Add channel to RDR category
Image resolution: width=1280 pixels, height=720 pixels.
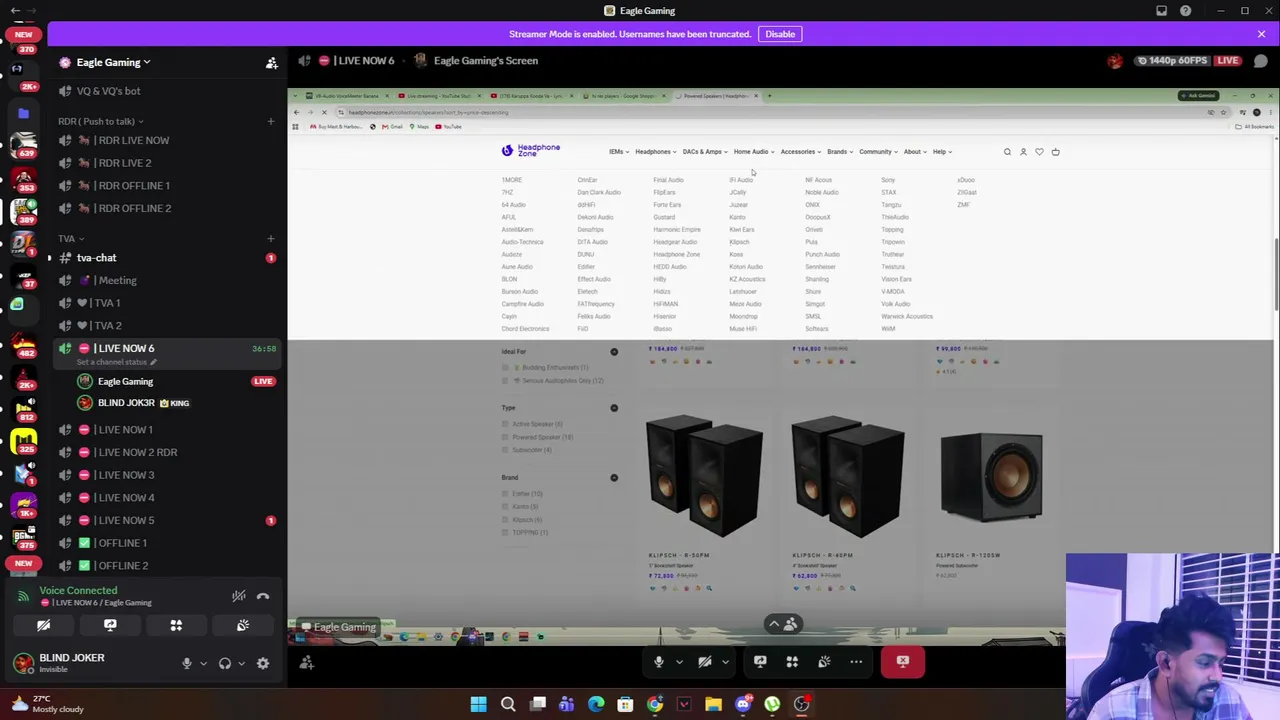[x=270, y=121]
